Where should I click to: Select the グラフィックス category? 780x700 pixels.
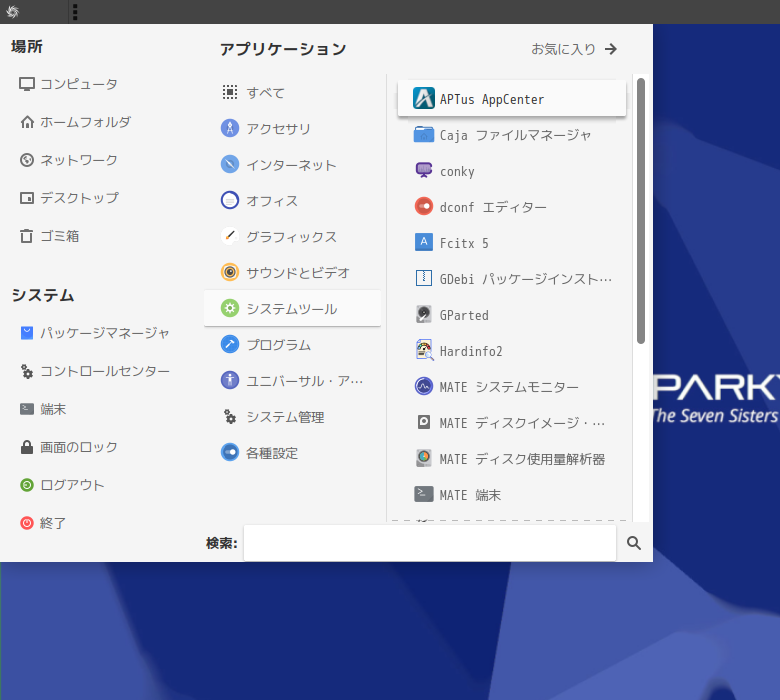292,236
